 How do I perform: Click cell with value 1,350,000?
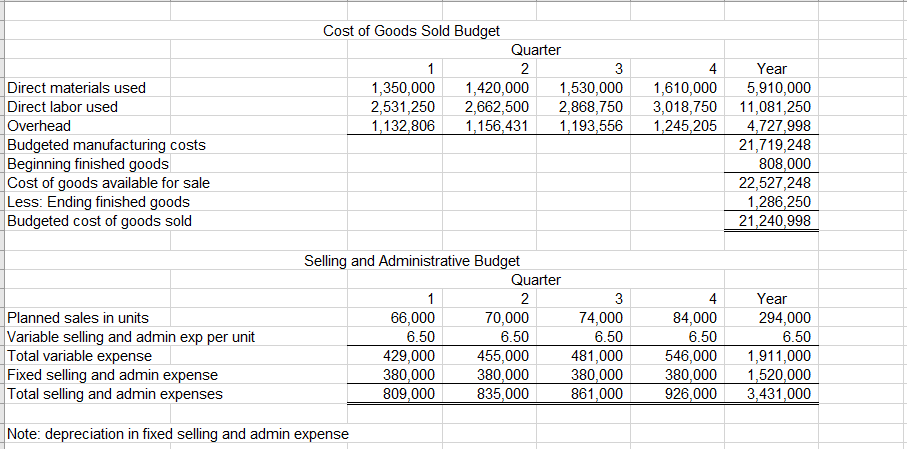coord(403,88)
